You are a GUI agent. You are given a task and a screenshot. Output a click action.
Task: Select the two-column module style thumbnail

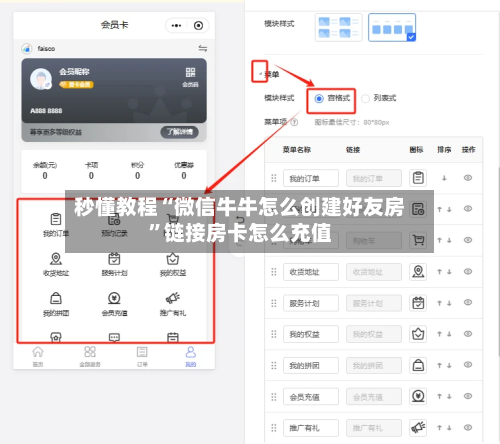point(339,27)
